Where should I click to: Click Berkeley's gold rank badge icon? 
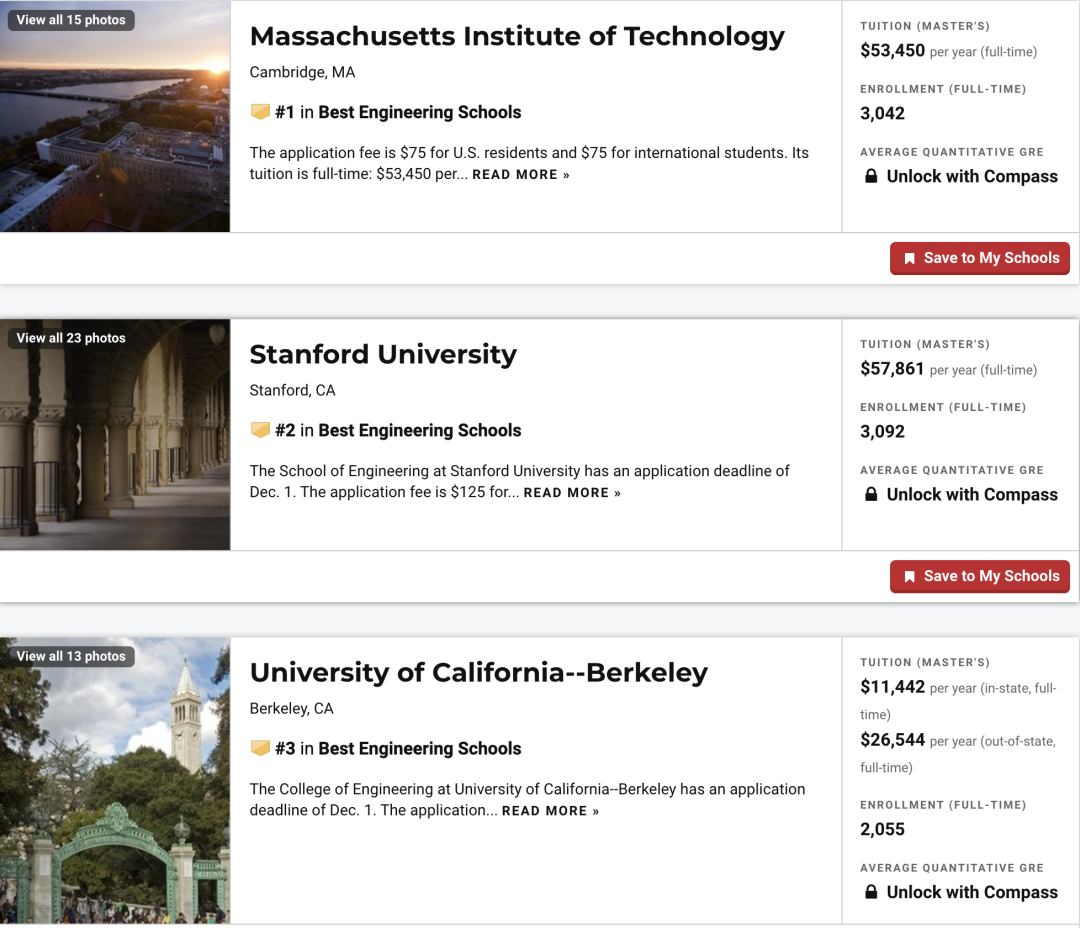point(260,748)
